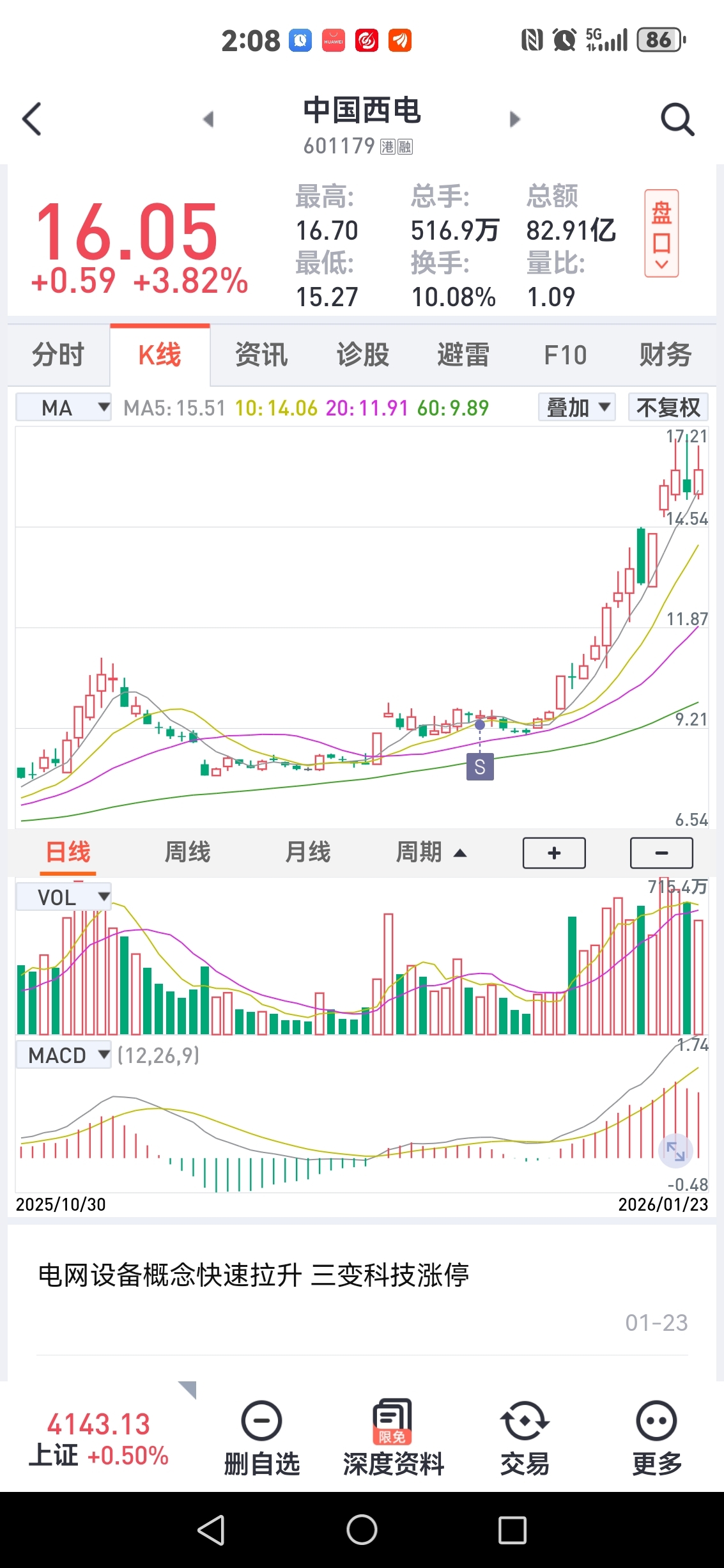724x1568 pixels.
Task: Tap the alarm icon in status bar
Action: tap(564, 40)
